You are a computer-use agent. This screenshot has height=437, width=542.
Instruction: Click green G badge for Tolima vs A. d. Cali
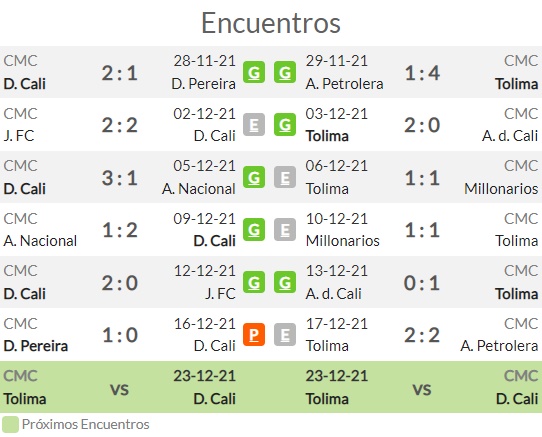click(x=285, y=124)
